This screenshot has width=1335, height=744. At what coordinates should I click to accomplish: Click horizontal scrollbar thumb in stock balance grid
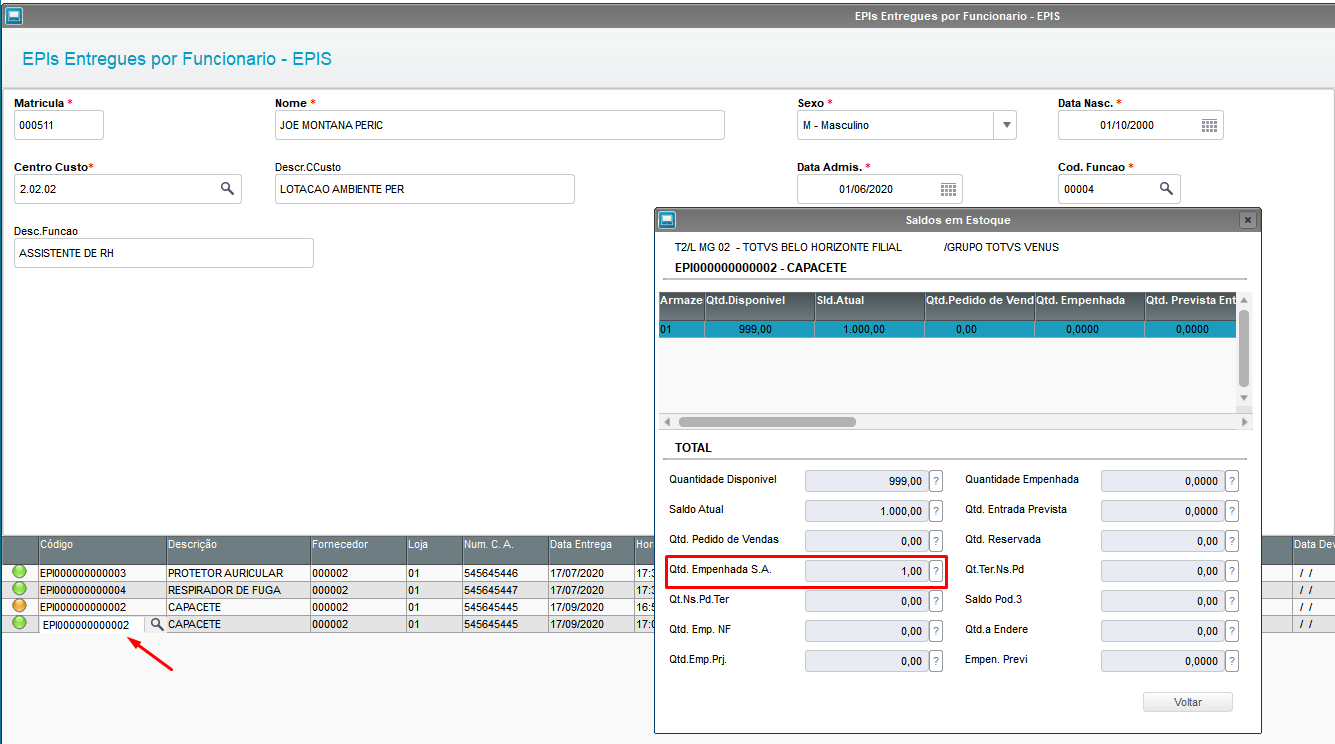coord(767,422)
